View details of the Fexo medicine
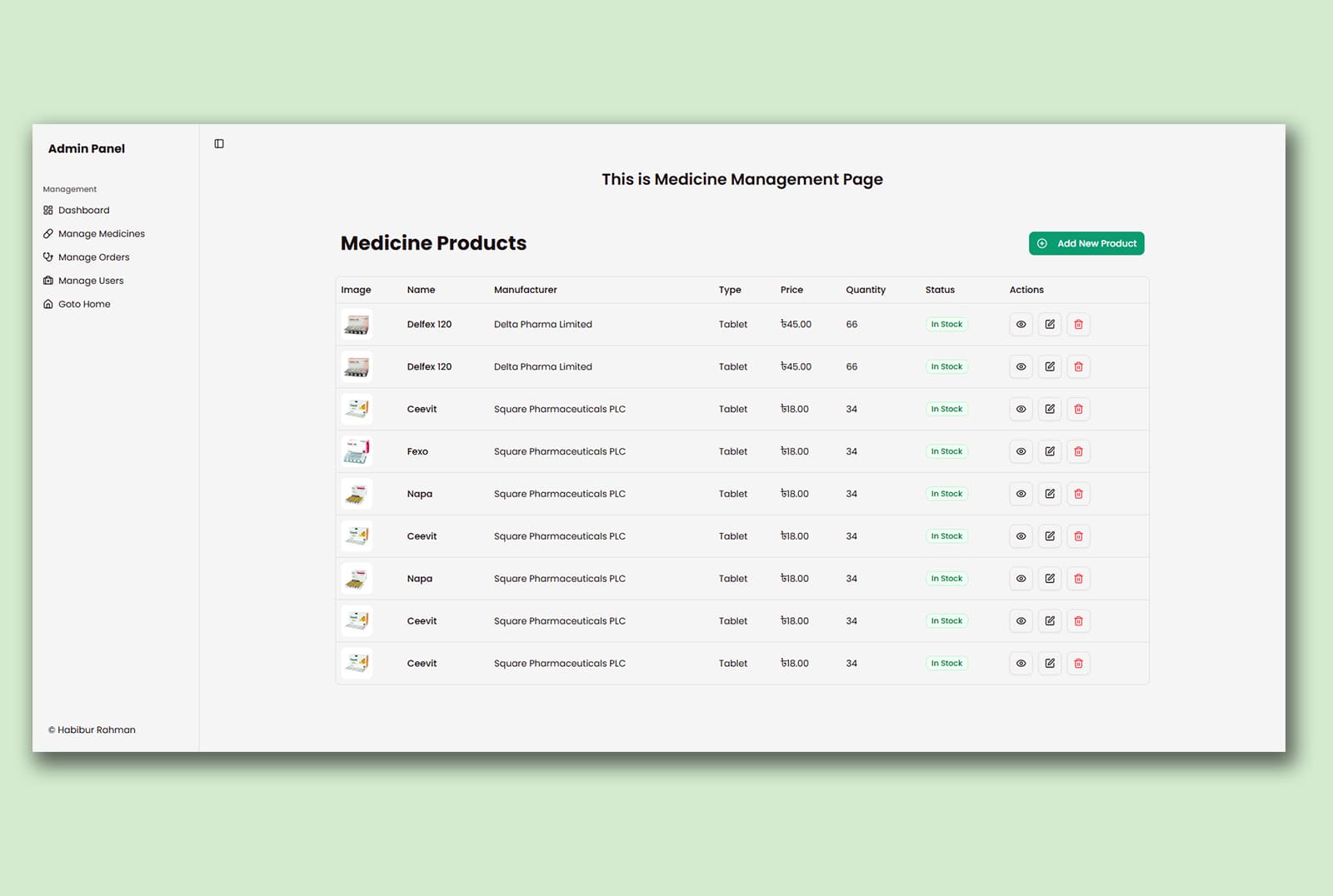 click(x=1021, y=451)
